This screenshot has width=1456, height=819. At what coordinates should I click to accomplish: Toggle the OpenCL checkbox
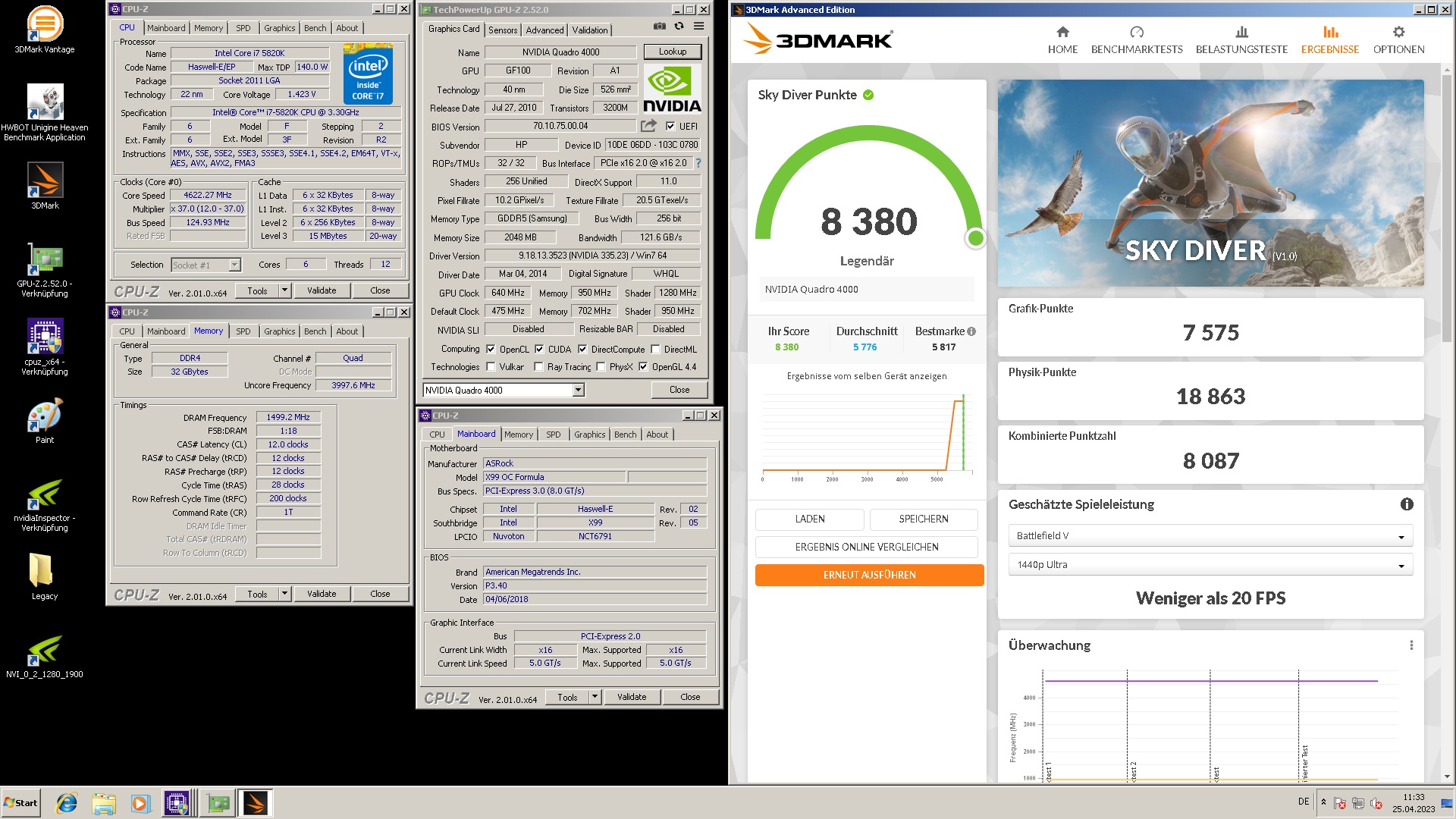[x=491, y=350]
